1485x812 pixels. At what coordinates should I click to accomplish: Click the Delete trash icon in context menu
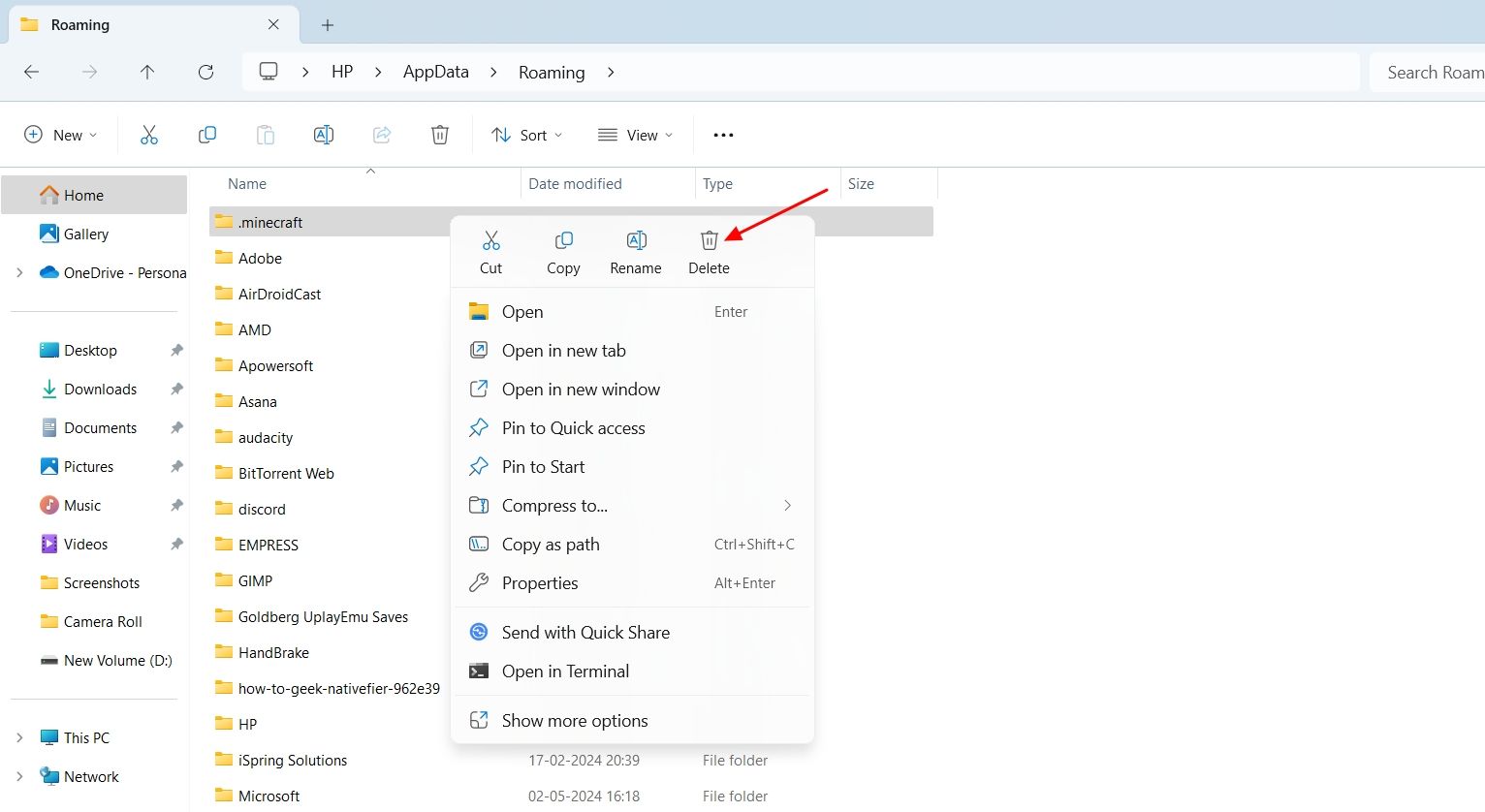tap(710, 240)
